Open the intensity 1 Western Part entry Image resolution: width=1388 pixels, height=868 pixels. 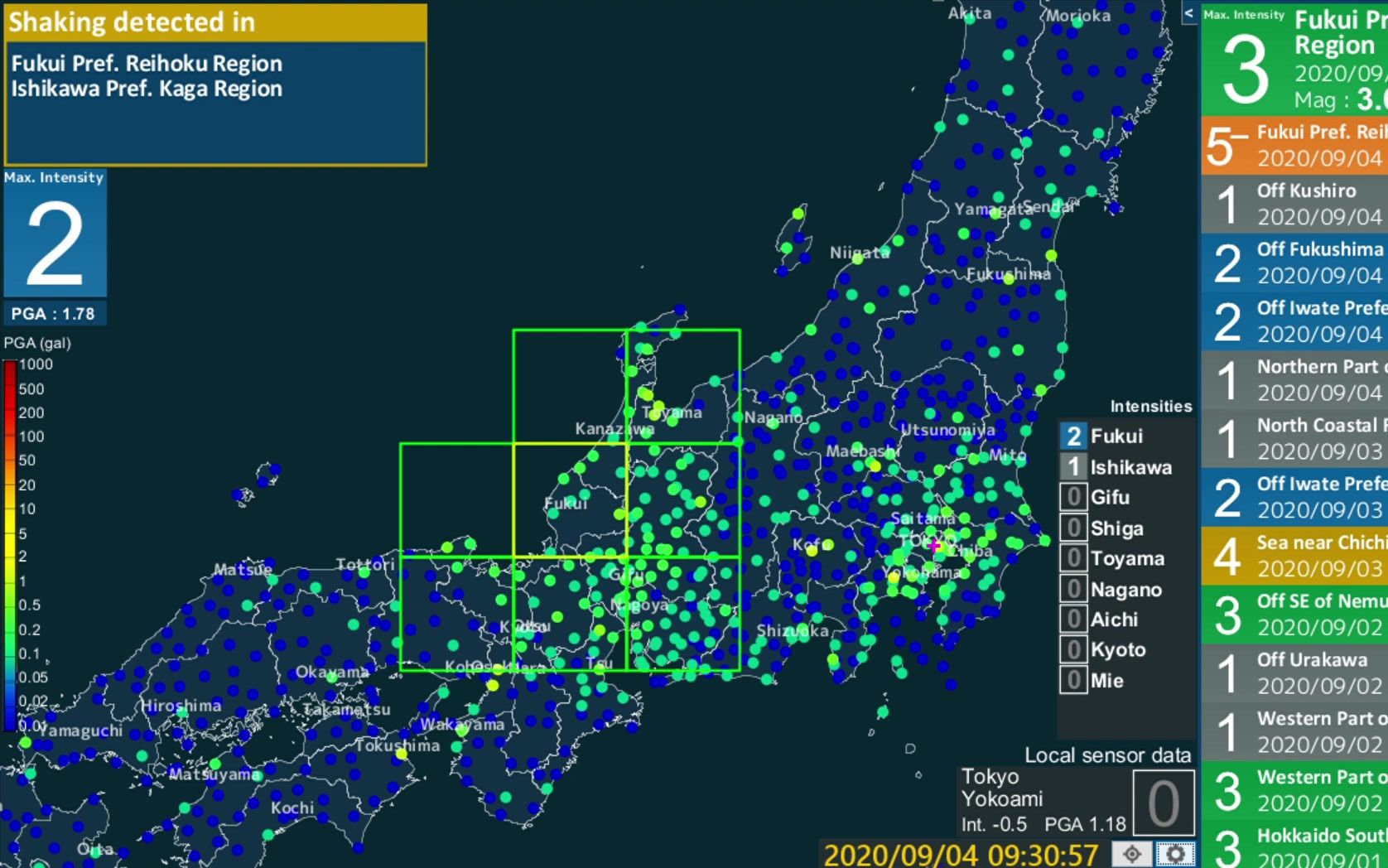1294,733
